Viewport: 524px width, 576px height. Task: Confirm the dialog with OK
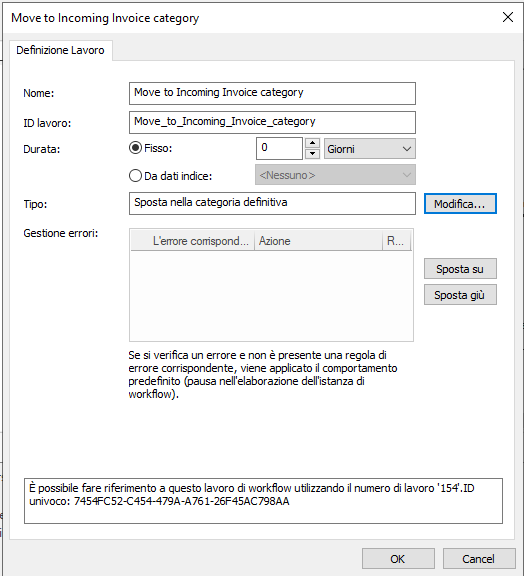tap(398, 559)
